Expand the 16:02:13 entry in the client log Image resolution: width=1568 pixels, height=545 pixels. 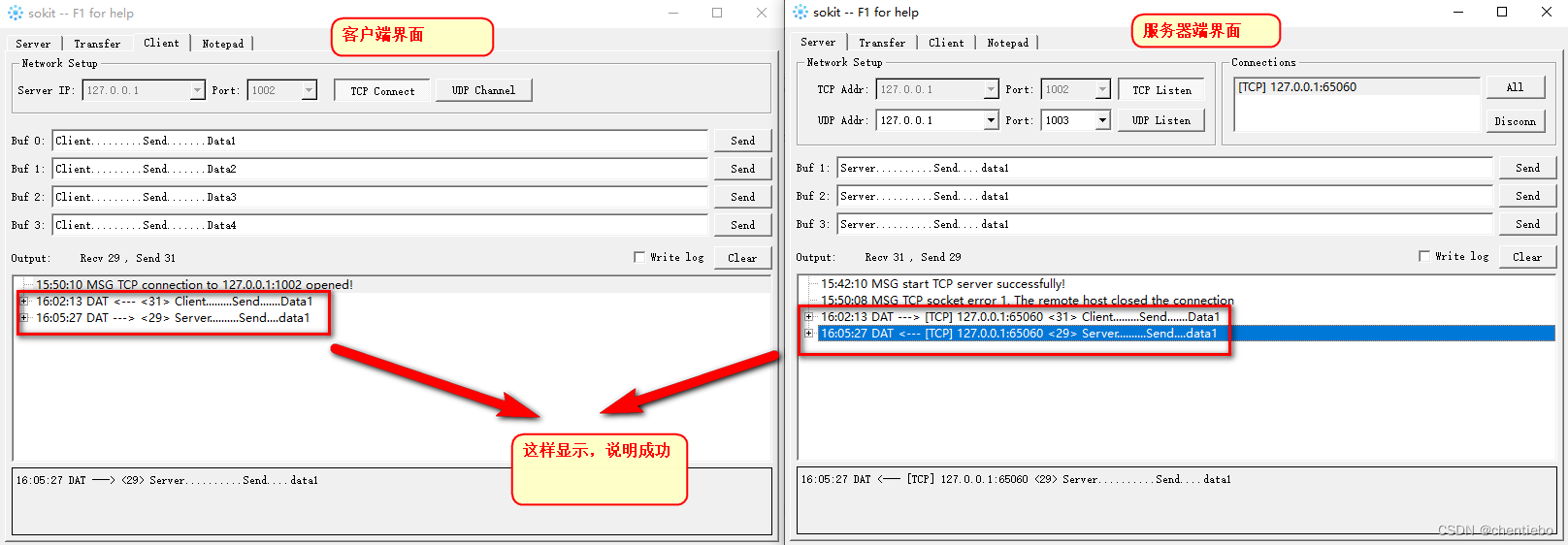pos(24,302)
